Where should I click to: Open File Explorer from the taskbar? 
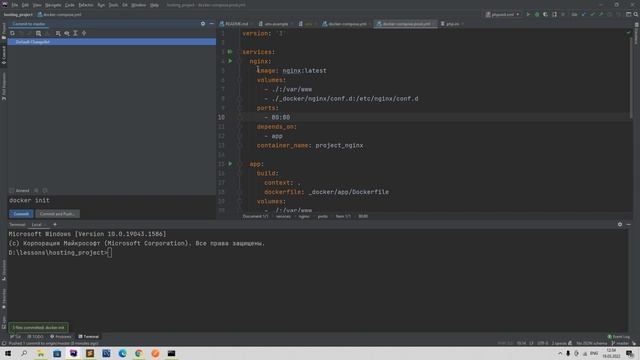(x=40, y=353)
